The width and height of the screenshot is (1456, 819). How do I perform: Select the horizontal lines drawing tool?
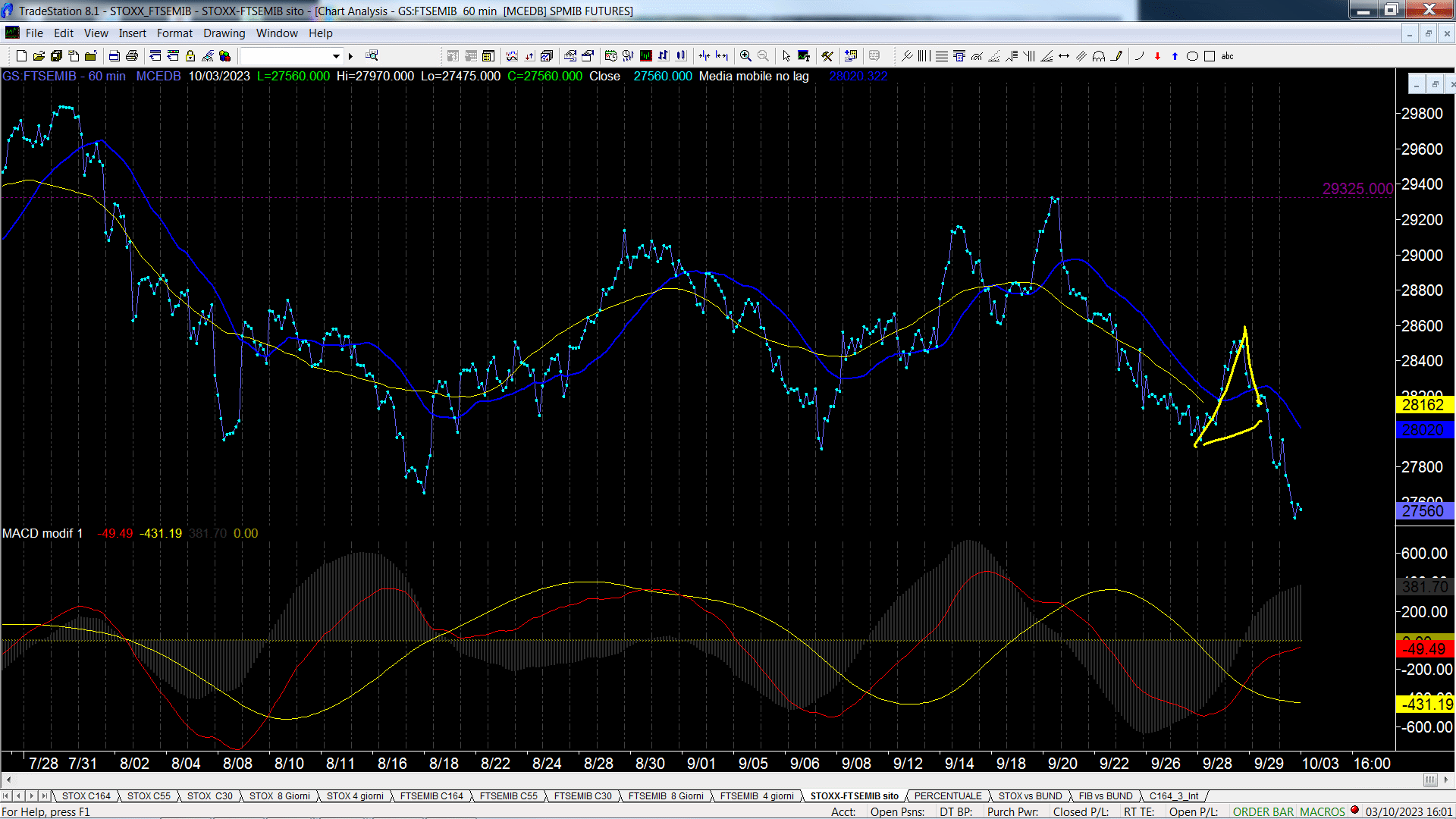click(941, 55)
